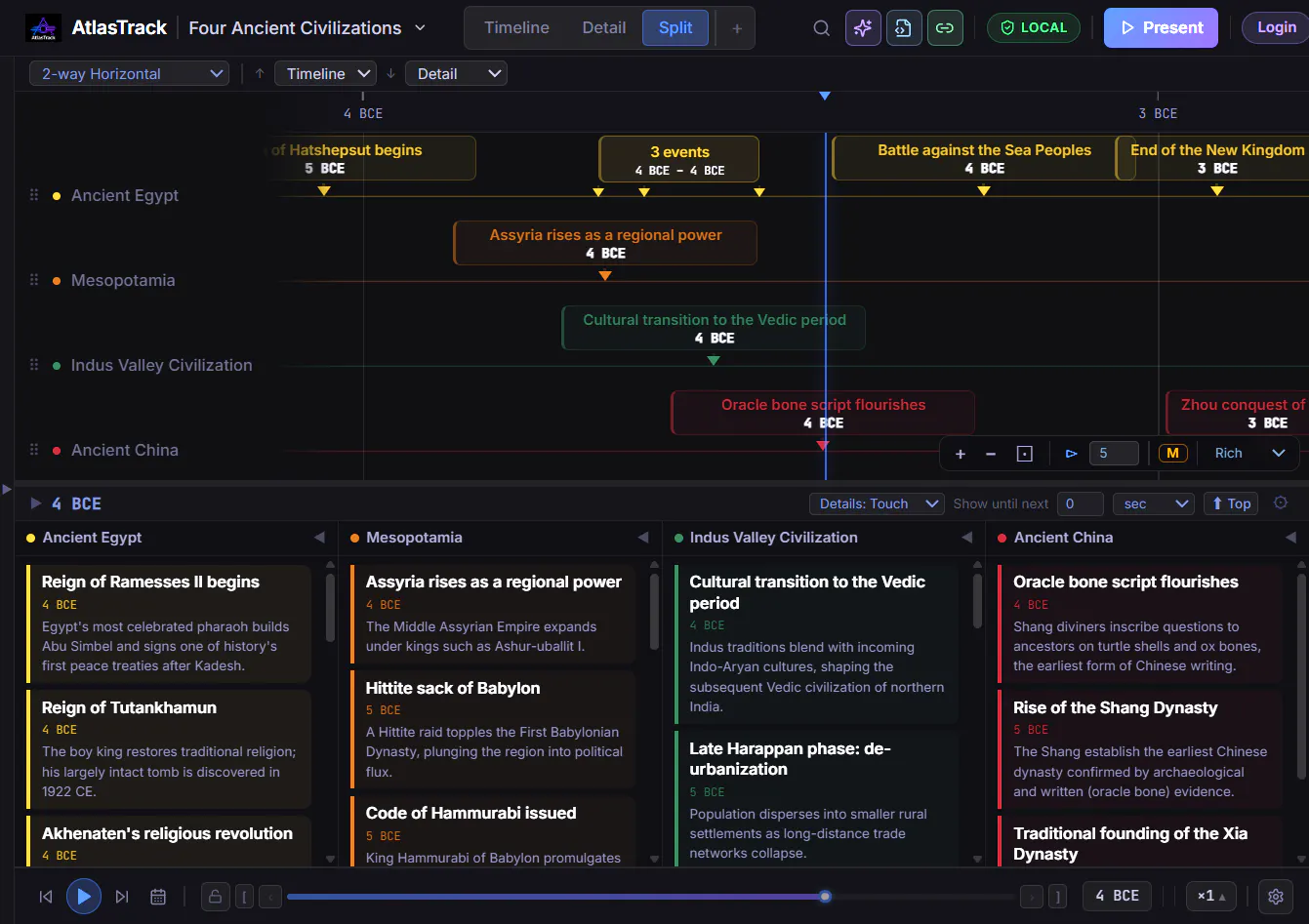Switch to the Detail view tab
Image resolution: width=1309 pixels, height=924 pixels.
coord(604,28)
